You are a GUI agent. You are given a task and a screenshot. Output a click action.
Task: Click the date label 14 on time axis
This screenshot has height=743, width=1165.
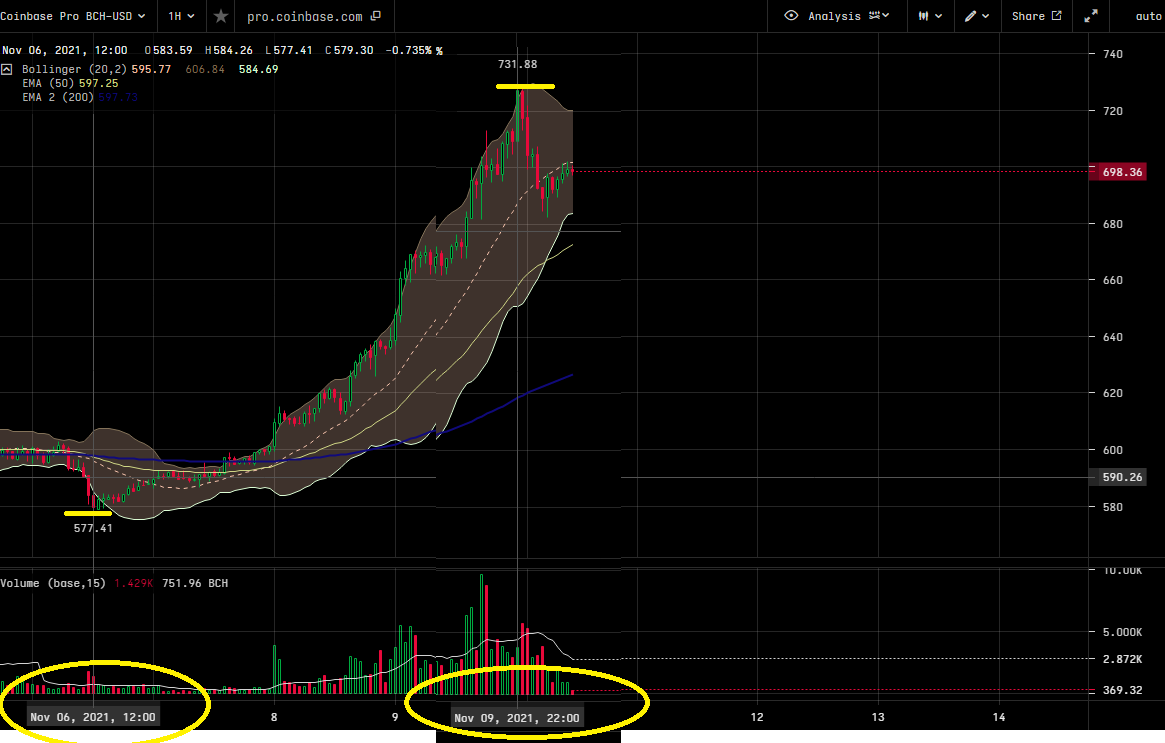click(999, 717)
